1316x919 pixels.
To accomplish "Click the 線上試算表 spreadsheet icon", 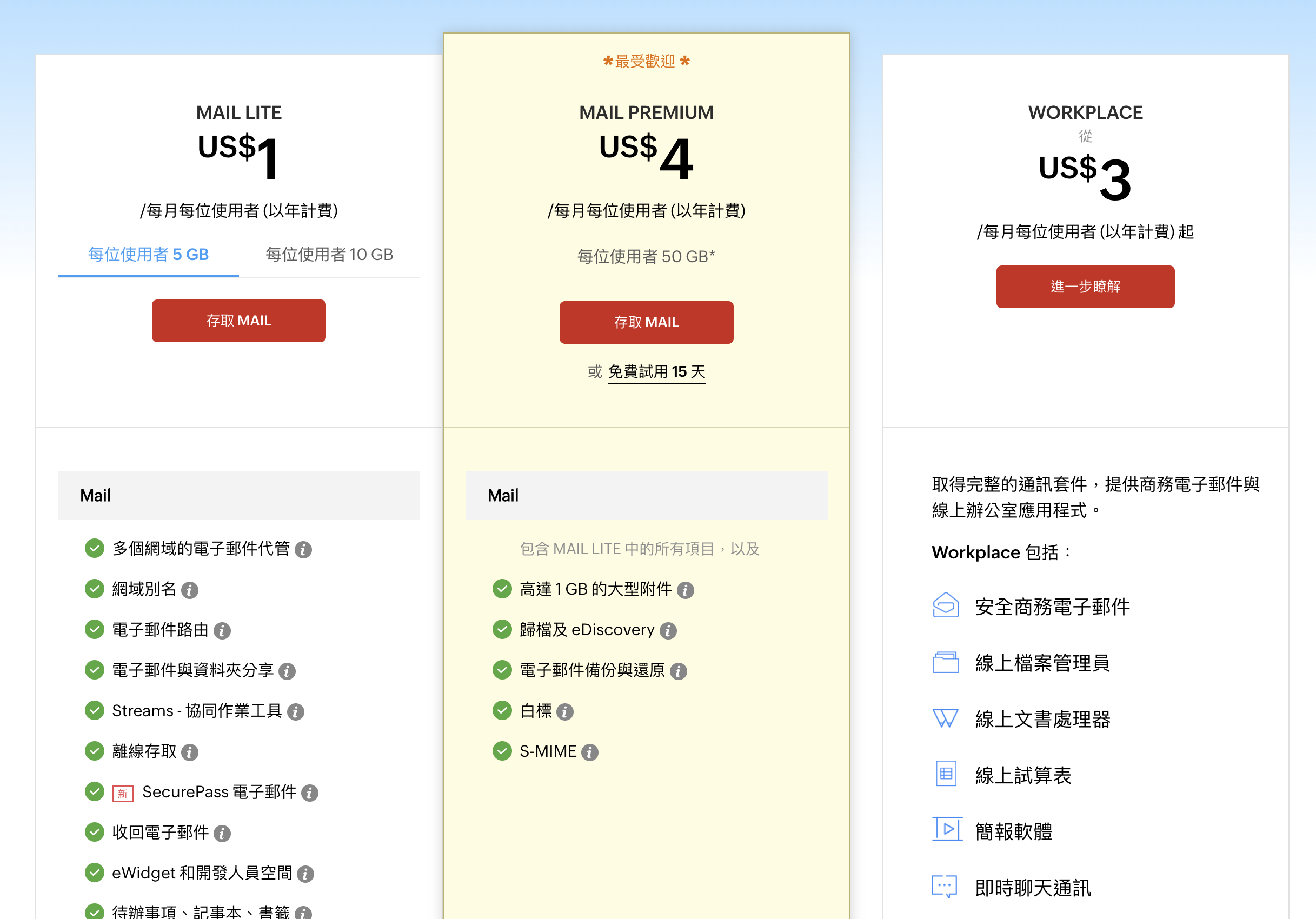I will 946,774.
